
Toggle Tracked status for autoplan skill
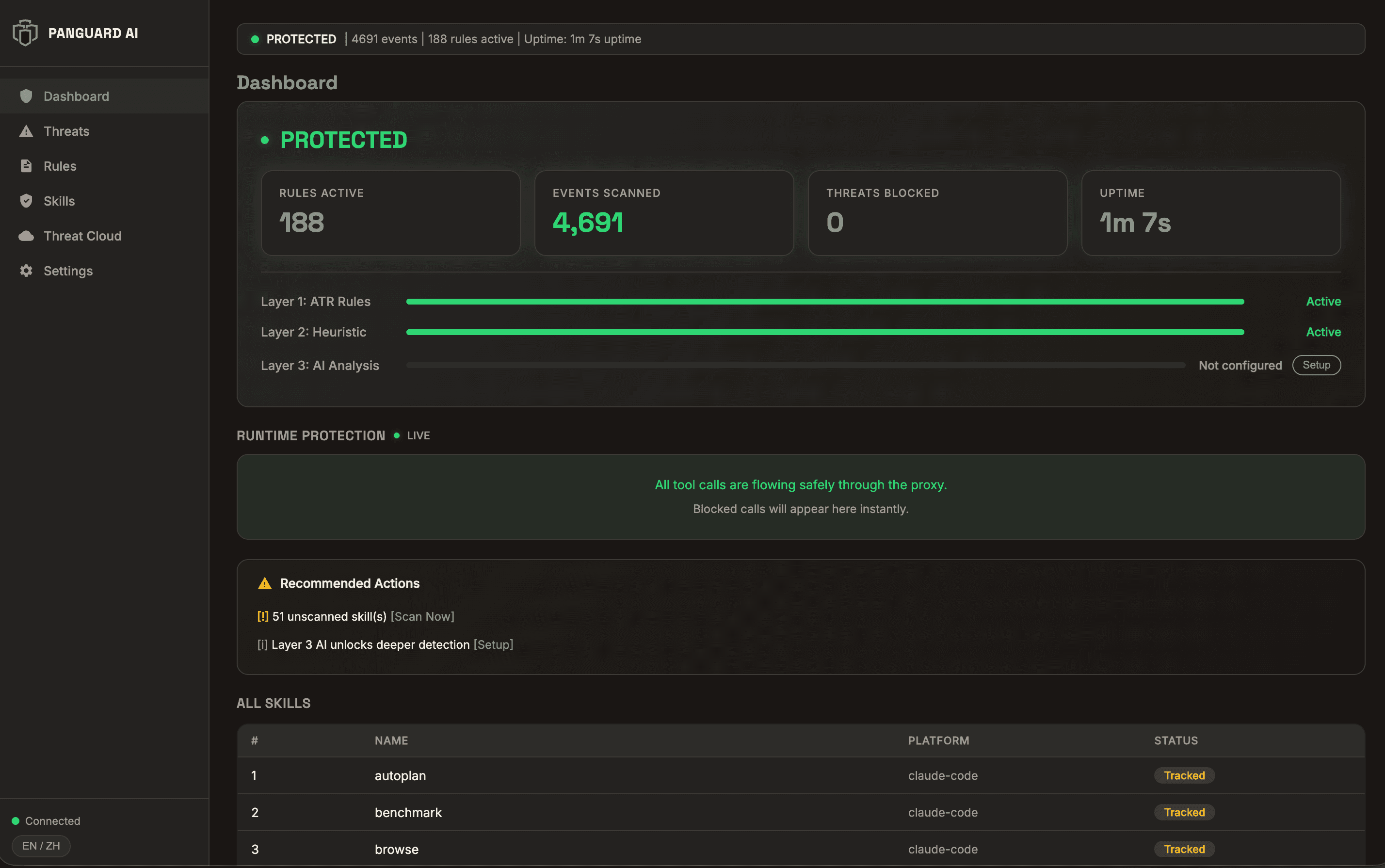coord(1184,775)
